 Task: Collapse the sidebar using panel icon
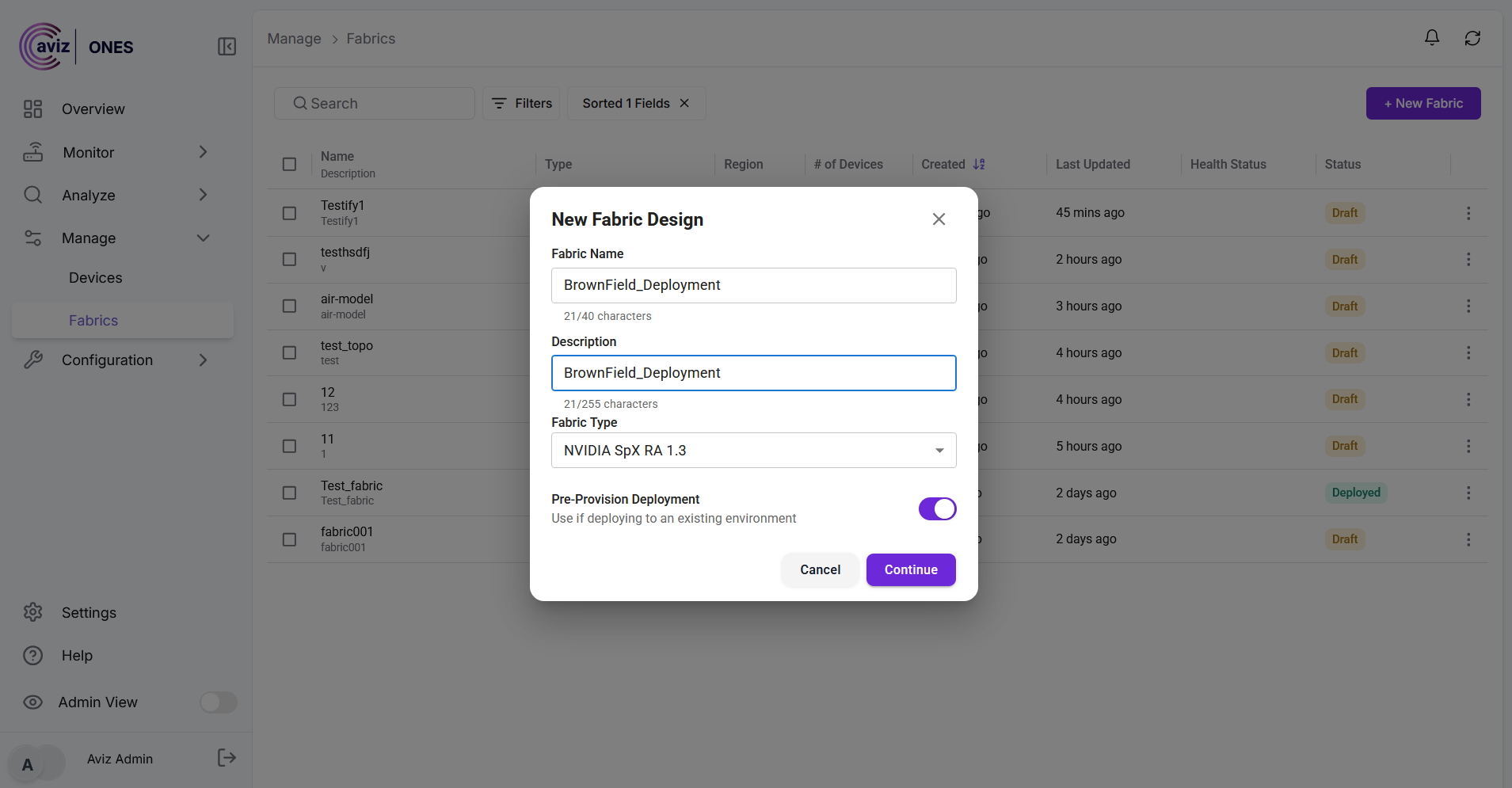pyautogui.click(x=227, y=47)
